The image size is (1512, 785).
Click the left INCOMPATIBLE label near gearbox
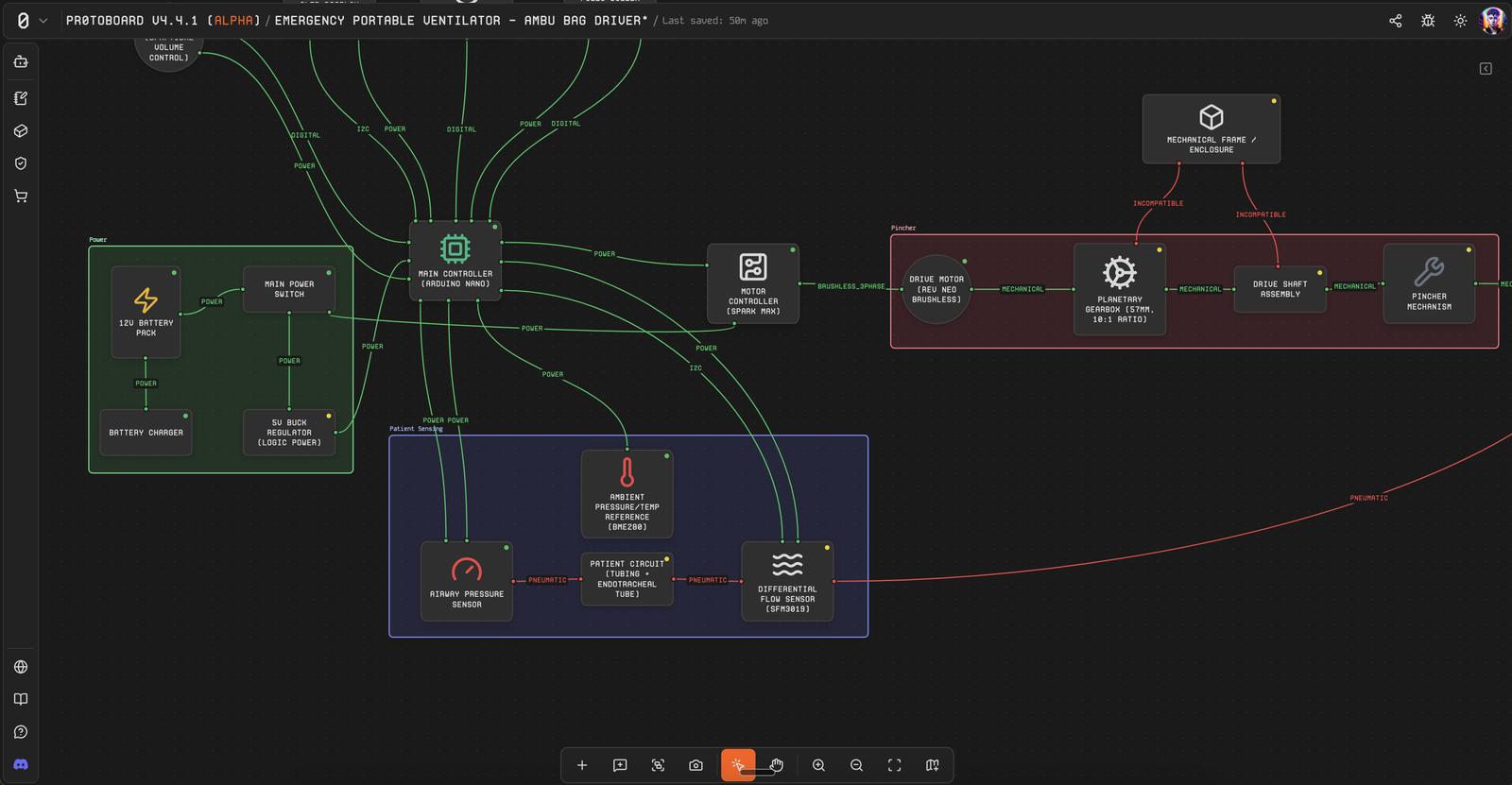[x=1159, y=203]
